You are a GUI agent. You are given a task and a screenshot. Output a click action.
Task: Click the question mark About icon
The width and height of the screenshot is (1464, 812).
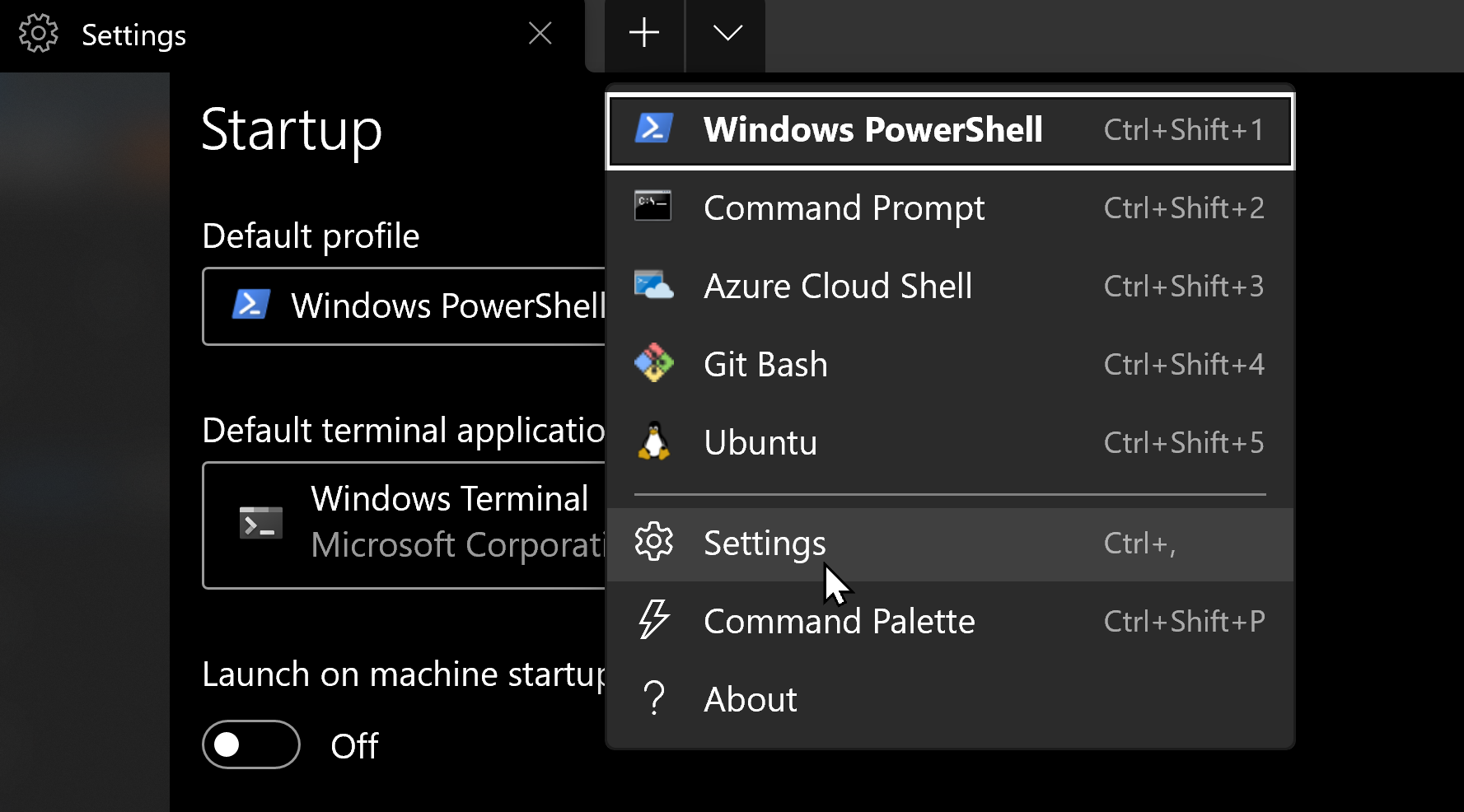click(653, 698)
